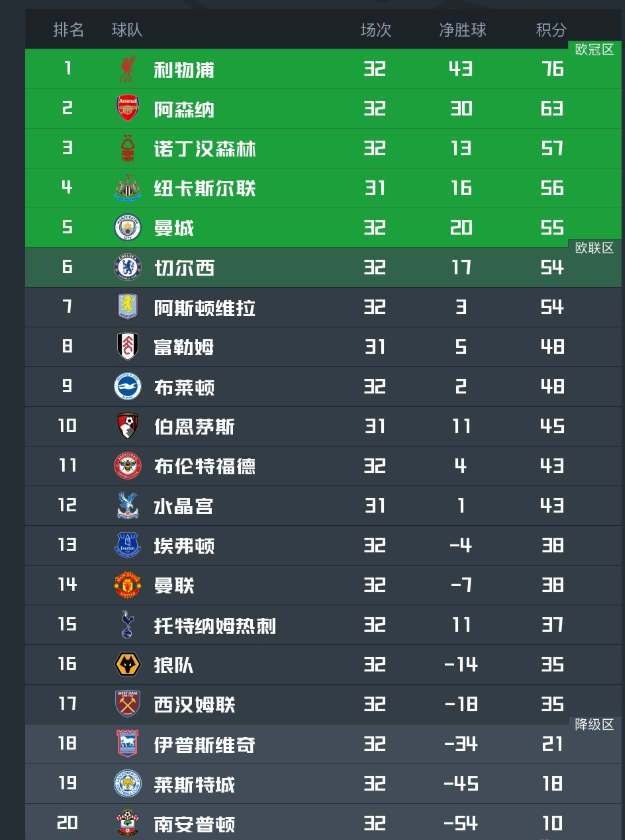Click the Manchester City badge icon

[x=127, y=227]
